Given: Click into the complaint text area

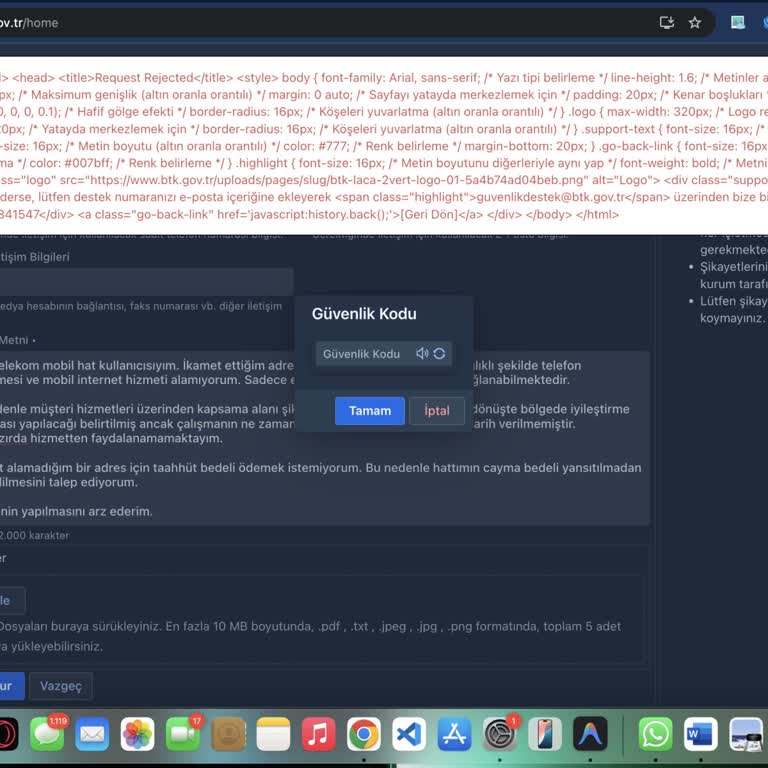Looking at the screenshot, I should 323,438.
